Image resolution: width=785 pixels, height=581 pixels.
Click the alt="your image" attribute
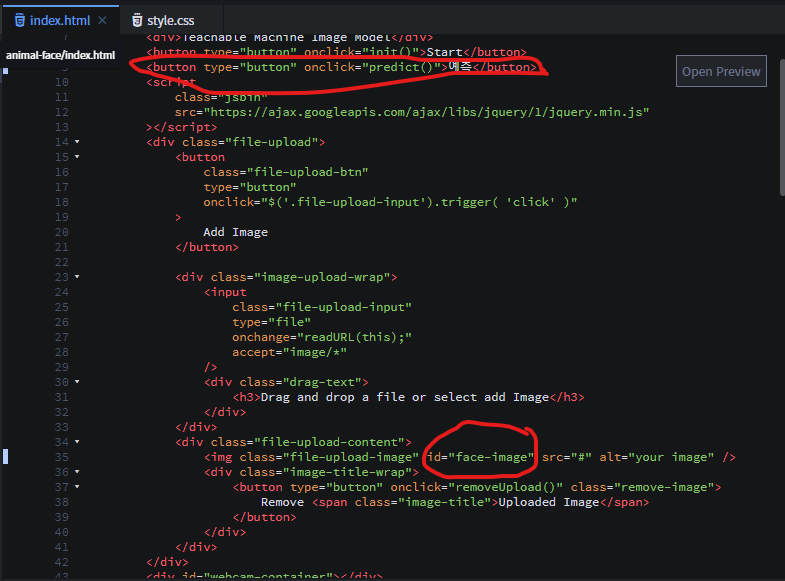tap(657, 457)
